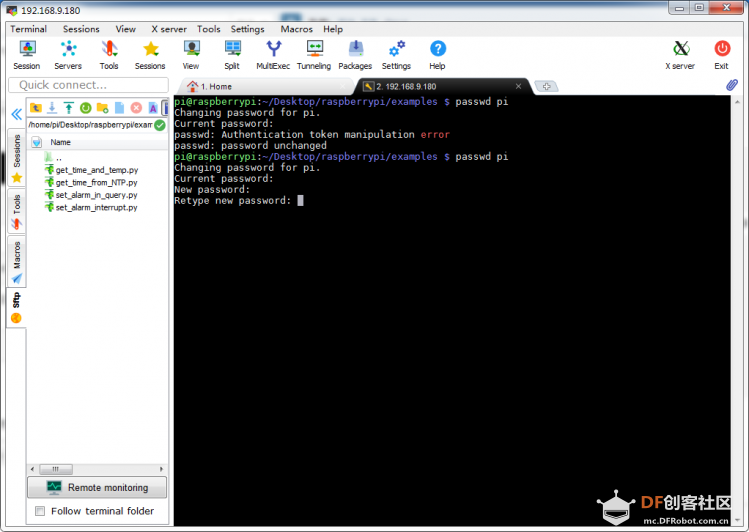Open the Packages toolbar icon
The width and height of the screenshot is (749, 532).
[x=355, y=55]
